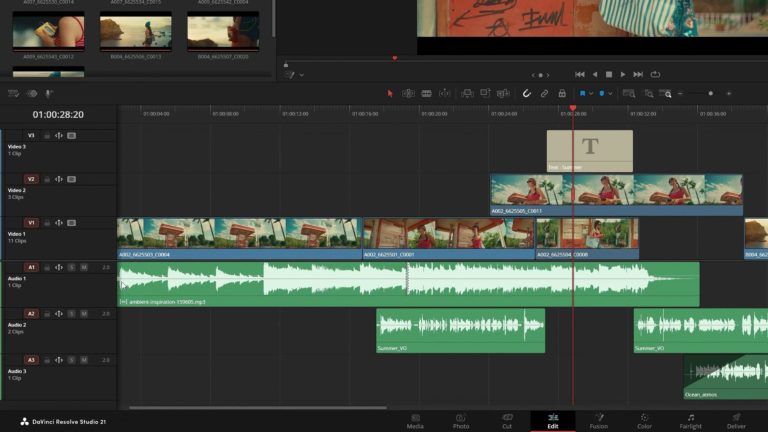Add a blue marker at playhead
The height and width of the screenshot is (432, 768).
click(x=602, y=94)
